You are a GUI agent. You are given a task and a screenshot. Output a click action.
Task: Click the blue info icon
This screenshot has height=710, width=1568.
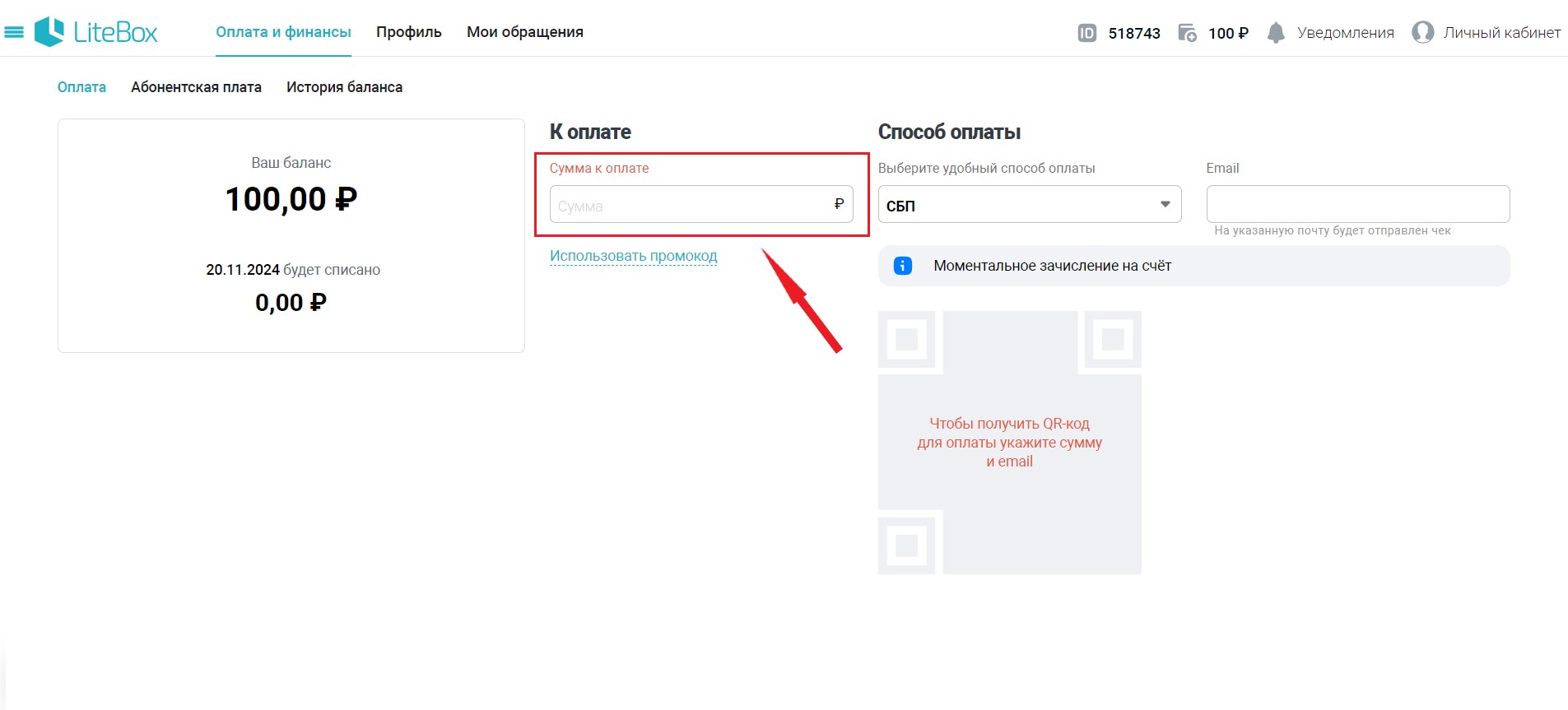tap(903, 266)
